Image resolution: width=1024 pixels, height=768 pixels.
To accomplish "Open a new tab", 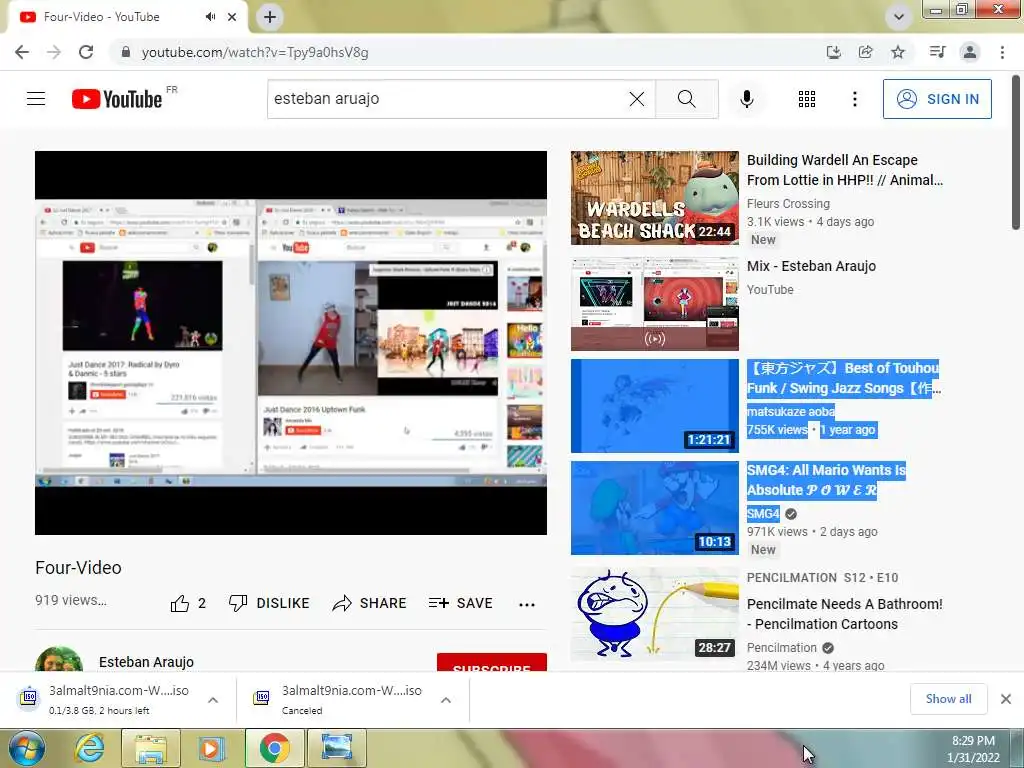I will click(270, 17).
